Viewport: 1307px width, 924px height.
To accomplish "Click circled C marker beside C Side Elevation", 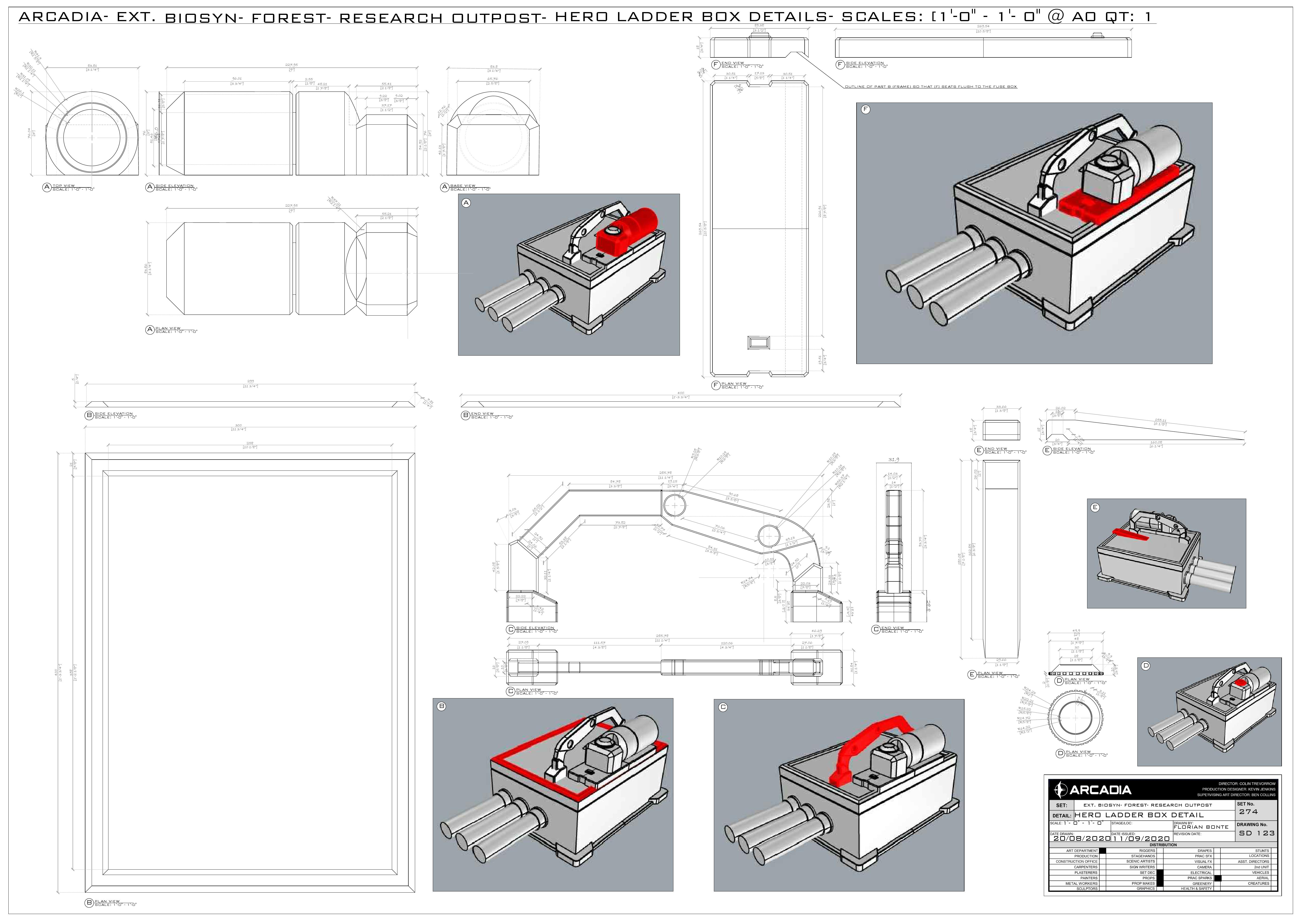I will coord(511,629).
